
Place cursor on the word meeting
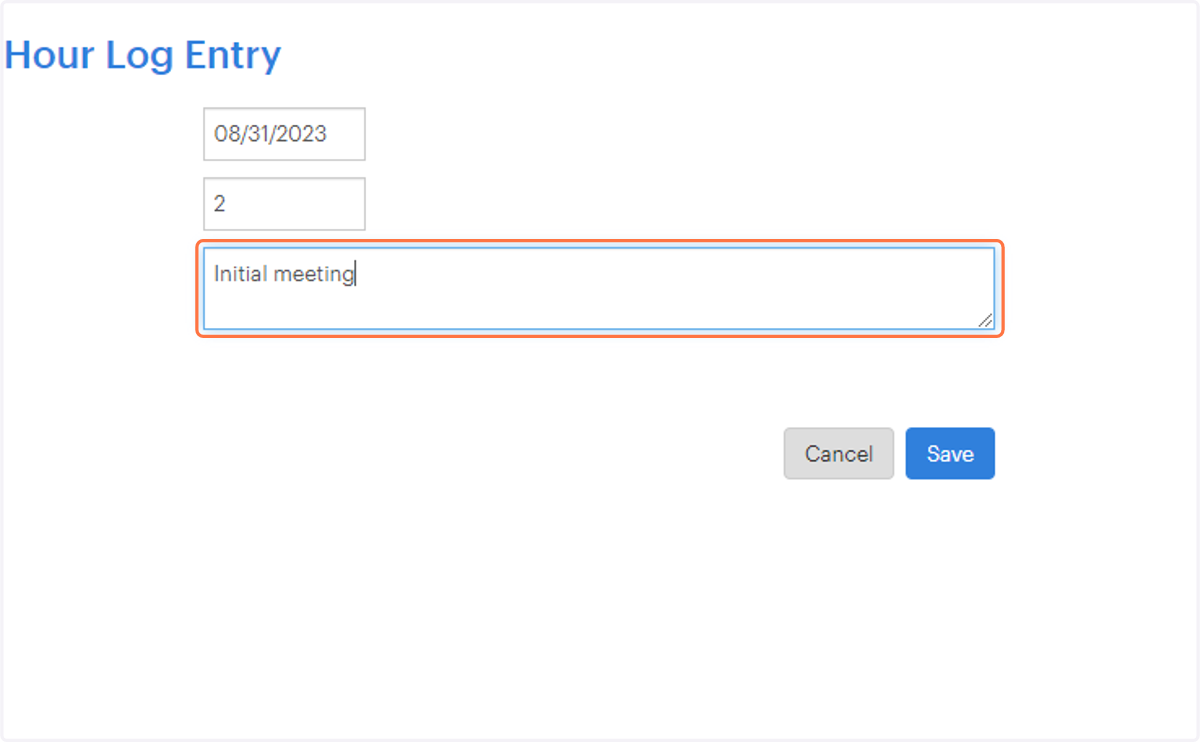tap(314, 275)
